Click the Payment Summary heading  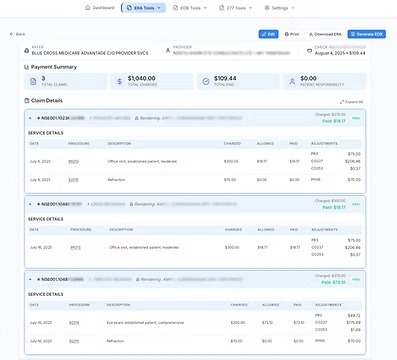54,67
